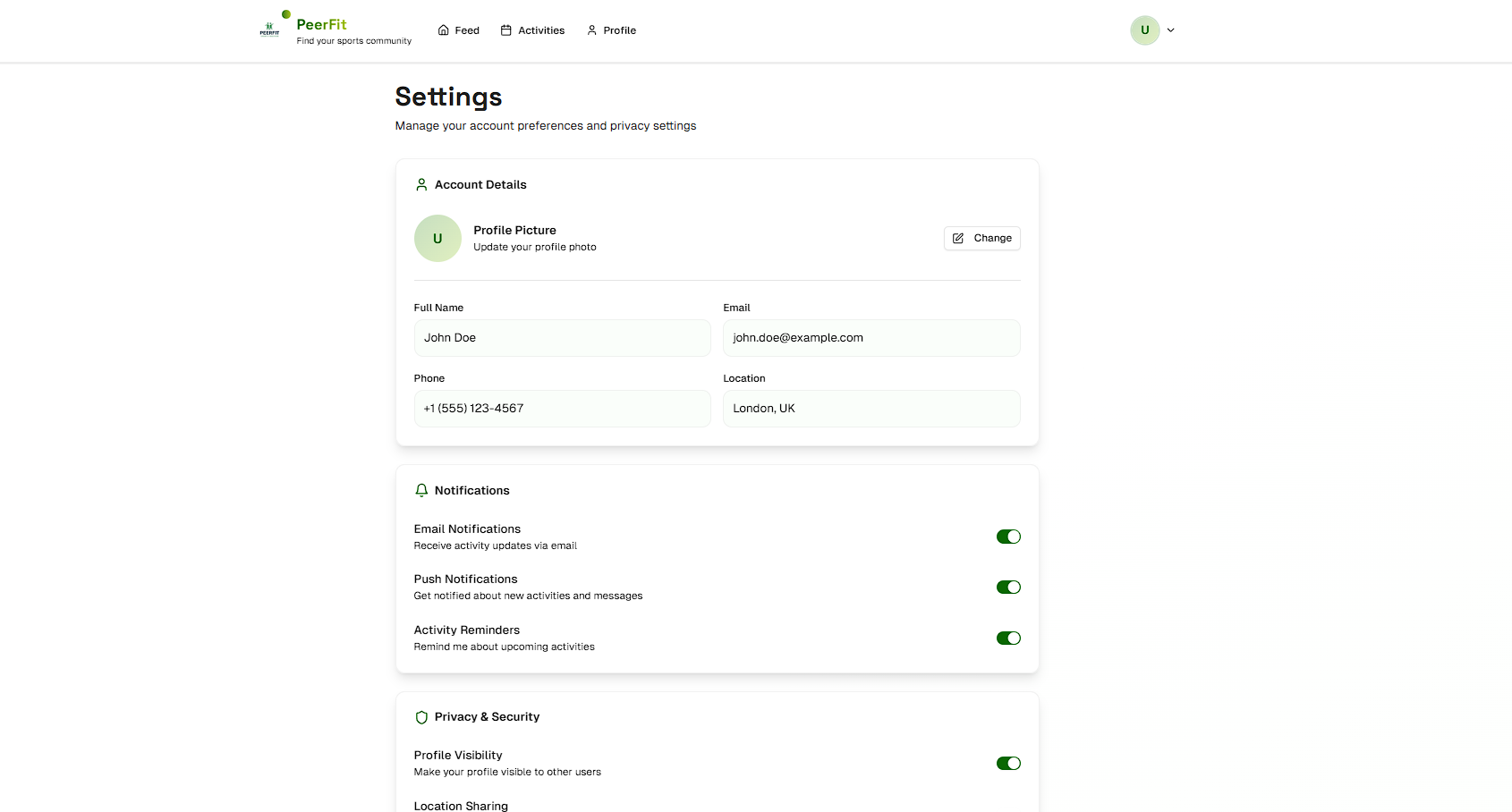Click the Account Details person icon

click(421, 185)
